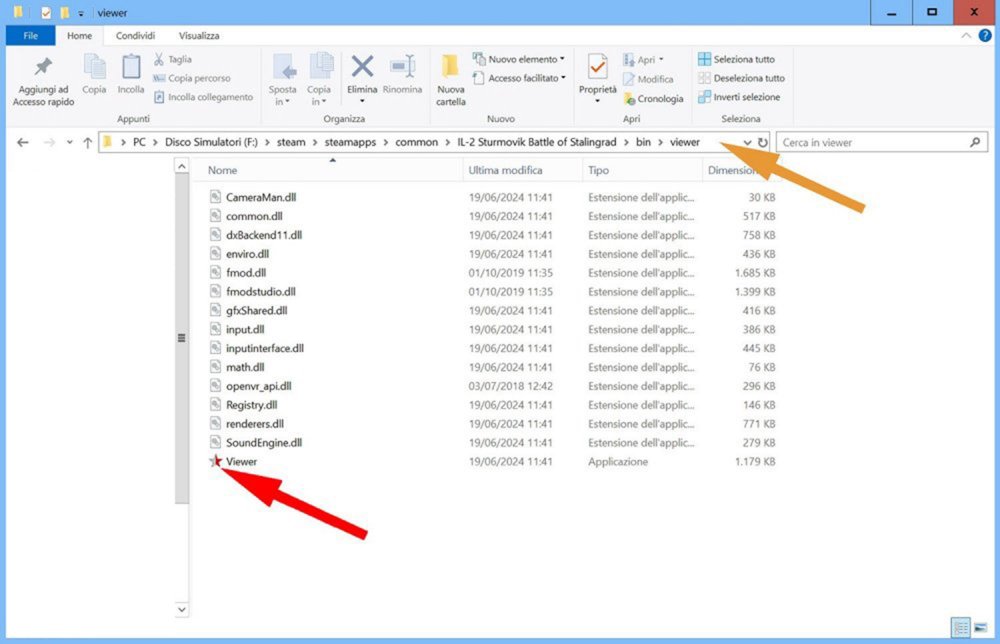Open the File menu
This screenshot has width=1000, height=644.
click(31, 36)
